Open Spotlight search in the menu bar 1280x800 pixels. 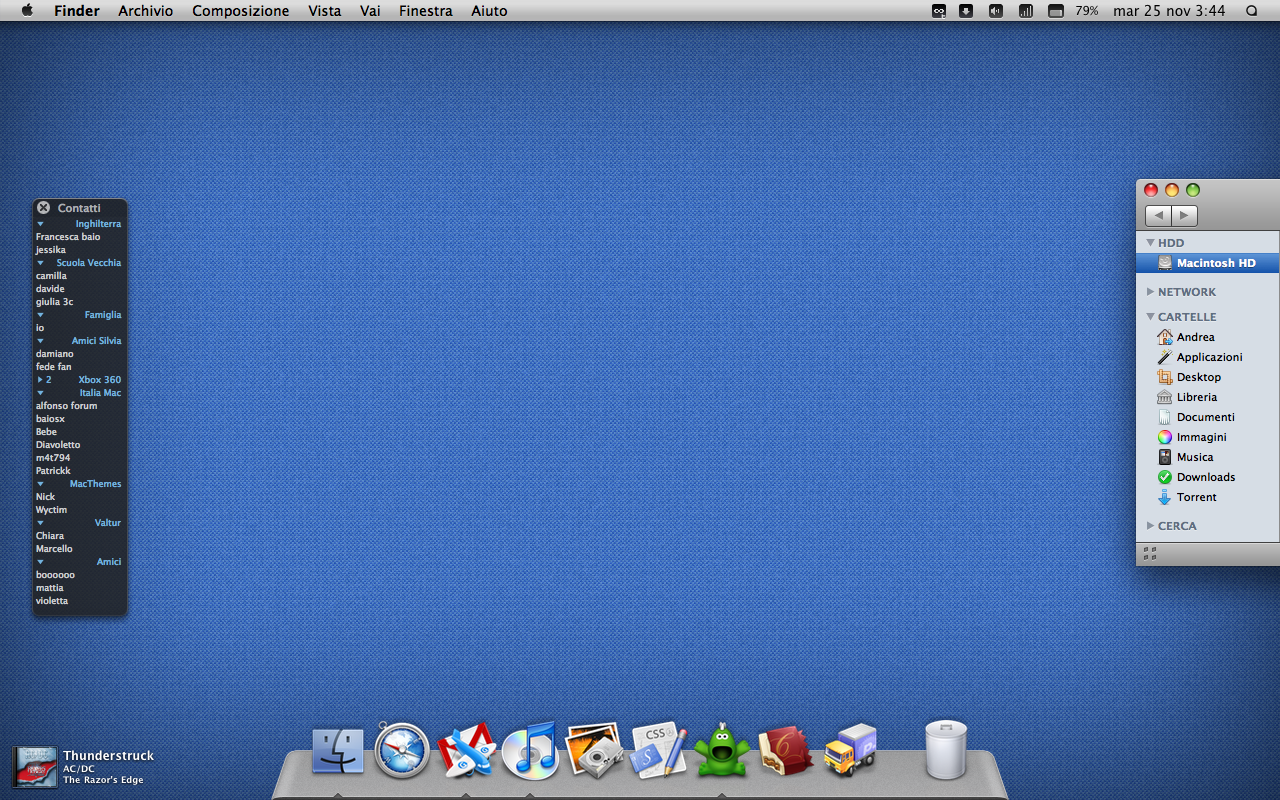[1252, 11]
